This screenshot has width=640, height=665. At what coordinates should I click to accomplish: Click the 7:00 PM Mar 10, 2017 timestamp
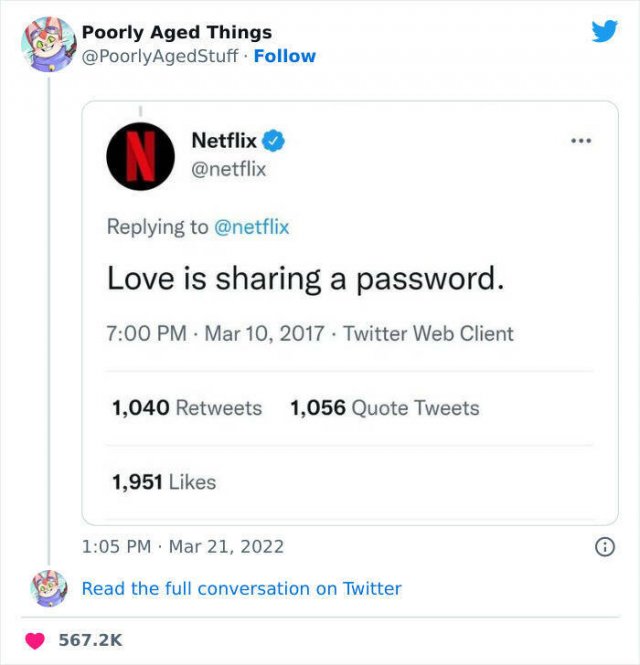coord(215,333)
